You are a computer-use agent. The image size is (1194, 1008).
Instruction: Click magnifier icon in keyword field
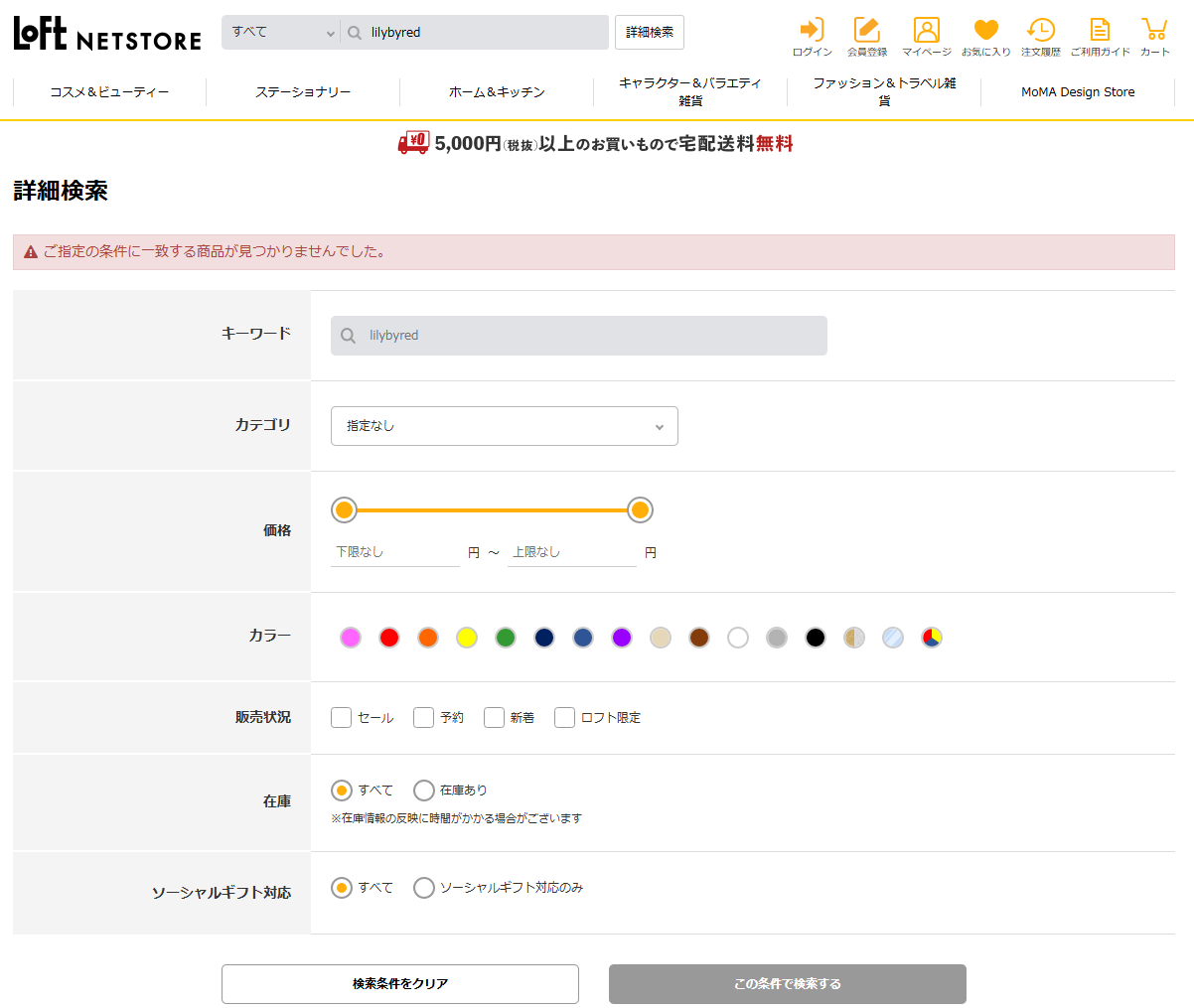coord(348,336)
